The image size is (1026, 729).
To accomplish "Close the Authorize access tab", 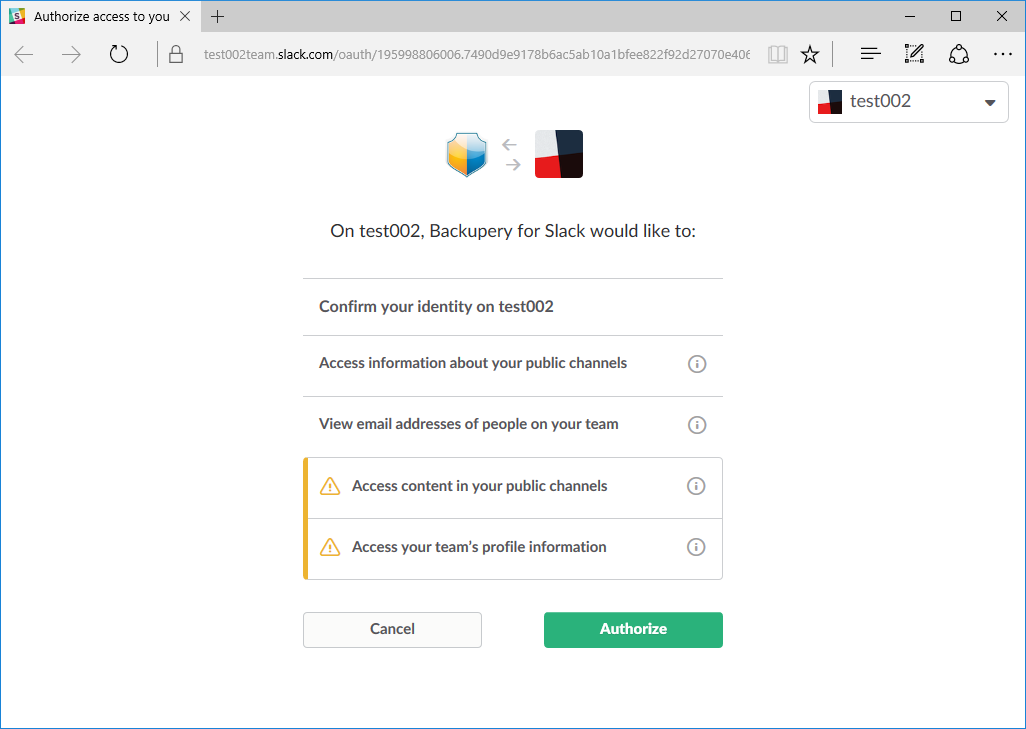I will point(185,16).
